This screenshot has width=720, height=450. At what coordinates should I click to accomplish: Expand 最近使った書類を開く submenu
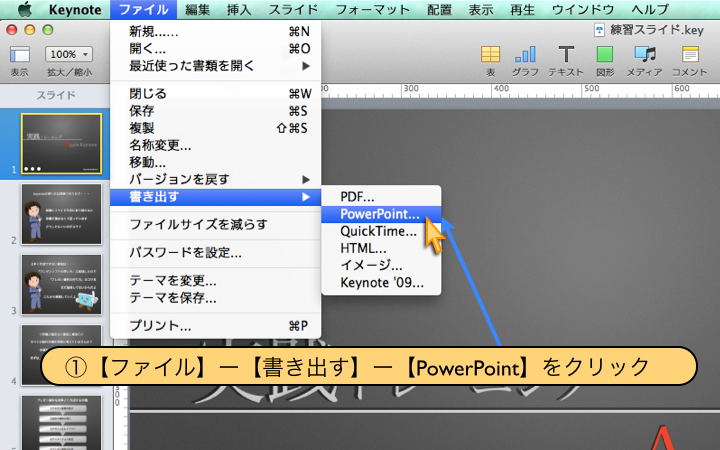point(215,66)
